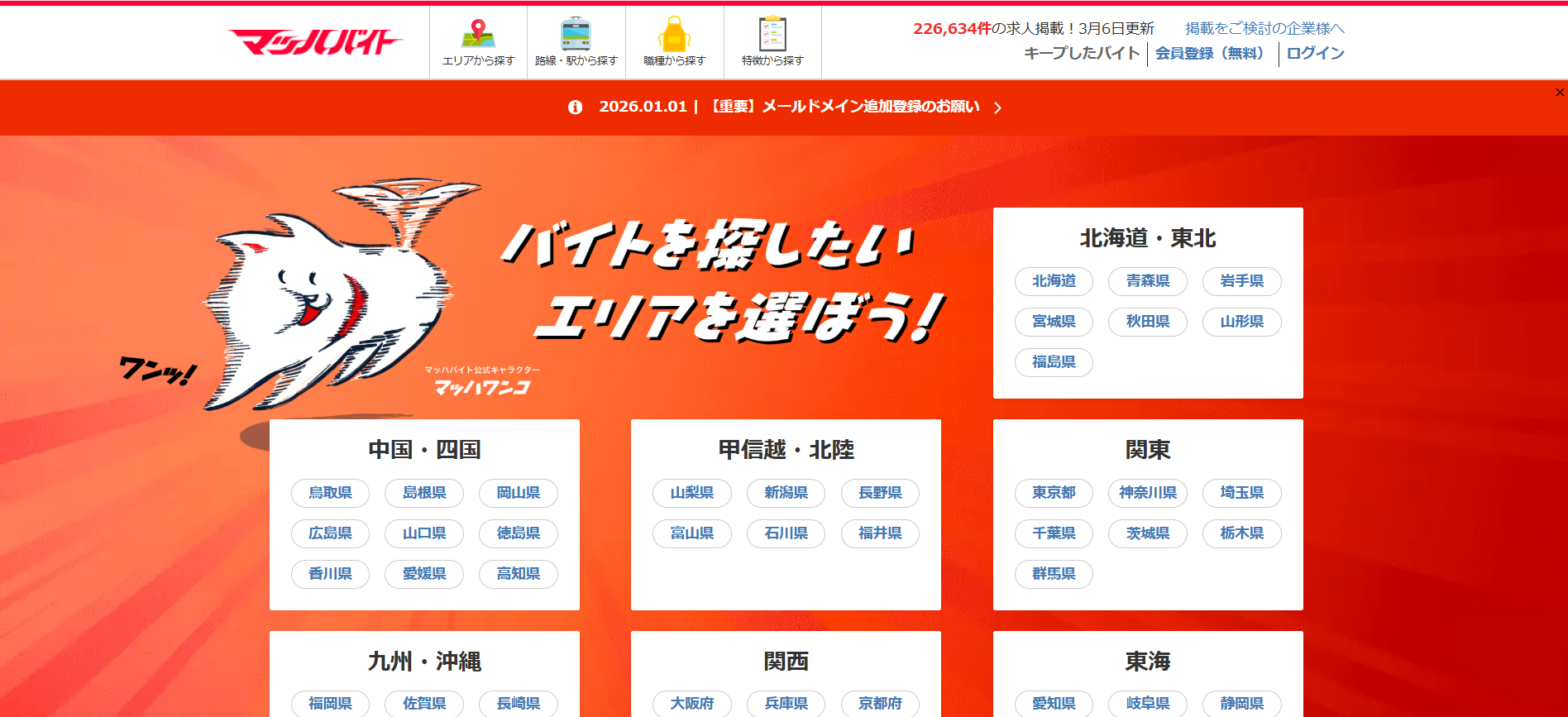Click the マッハバイト logo

pyautogui.click(x=315, y=42)
